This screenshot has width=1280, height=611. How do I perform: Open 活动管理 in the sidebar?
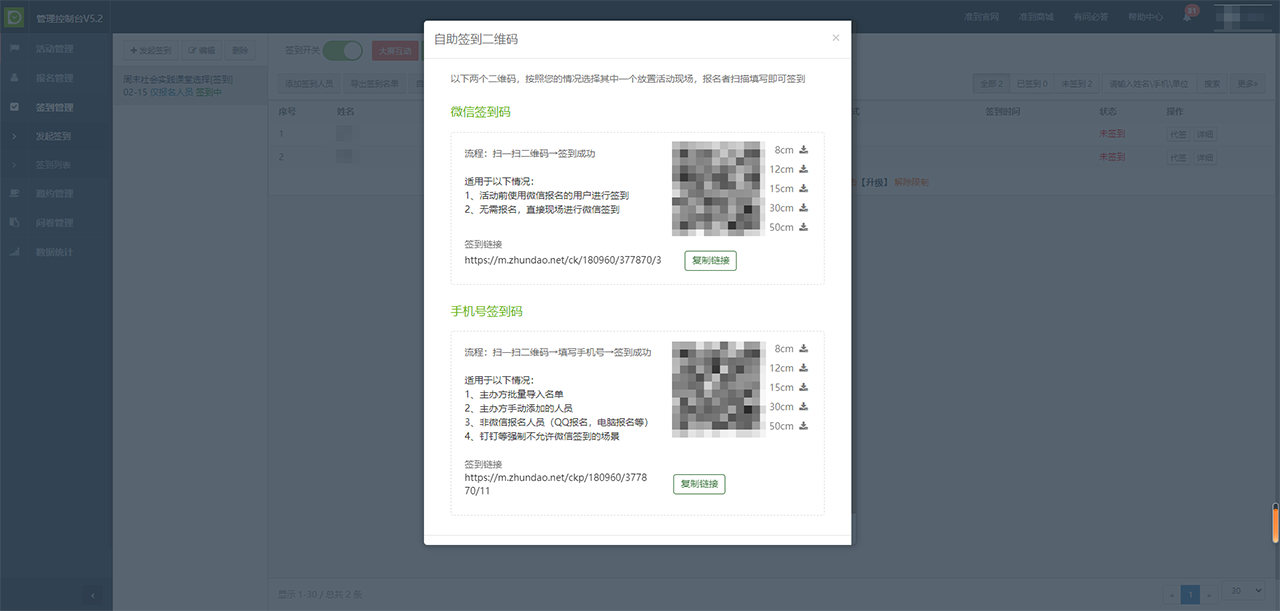click(54, 49)
